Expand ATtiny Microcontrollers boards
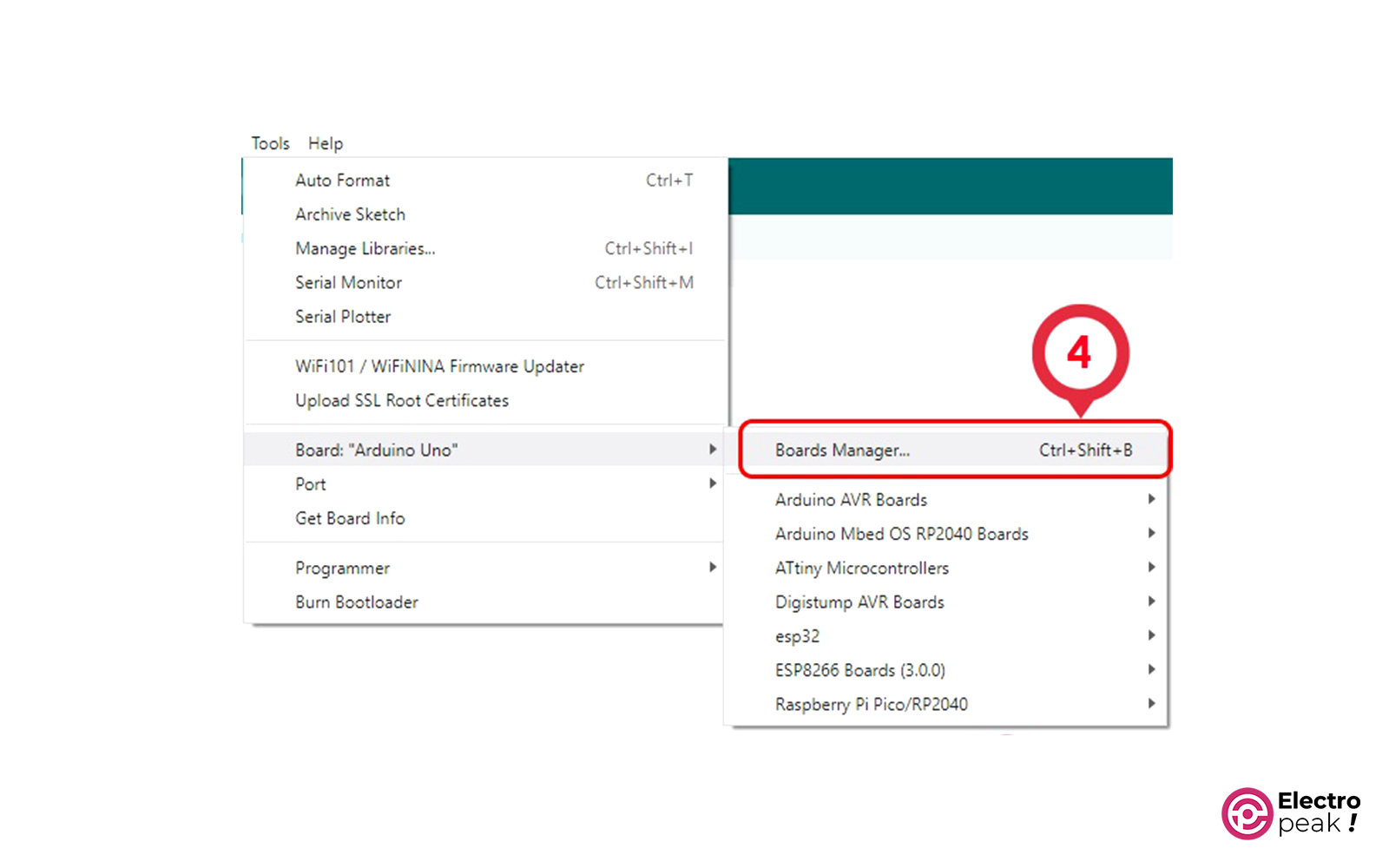The height and width of the screenshot is (868, 1389). click(x=861, y=569)
